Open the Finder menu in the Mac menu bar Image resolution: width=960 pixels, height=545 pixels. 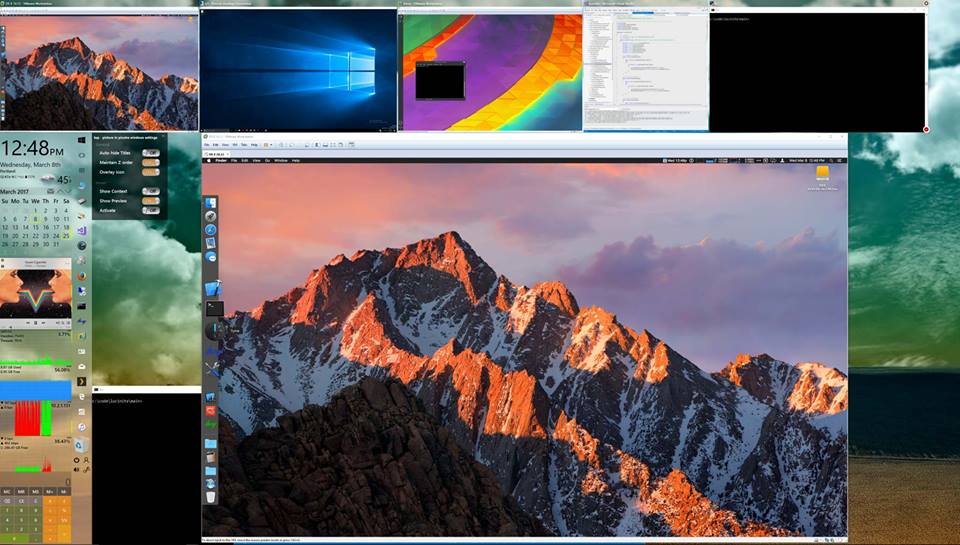coord(221,160)
